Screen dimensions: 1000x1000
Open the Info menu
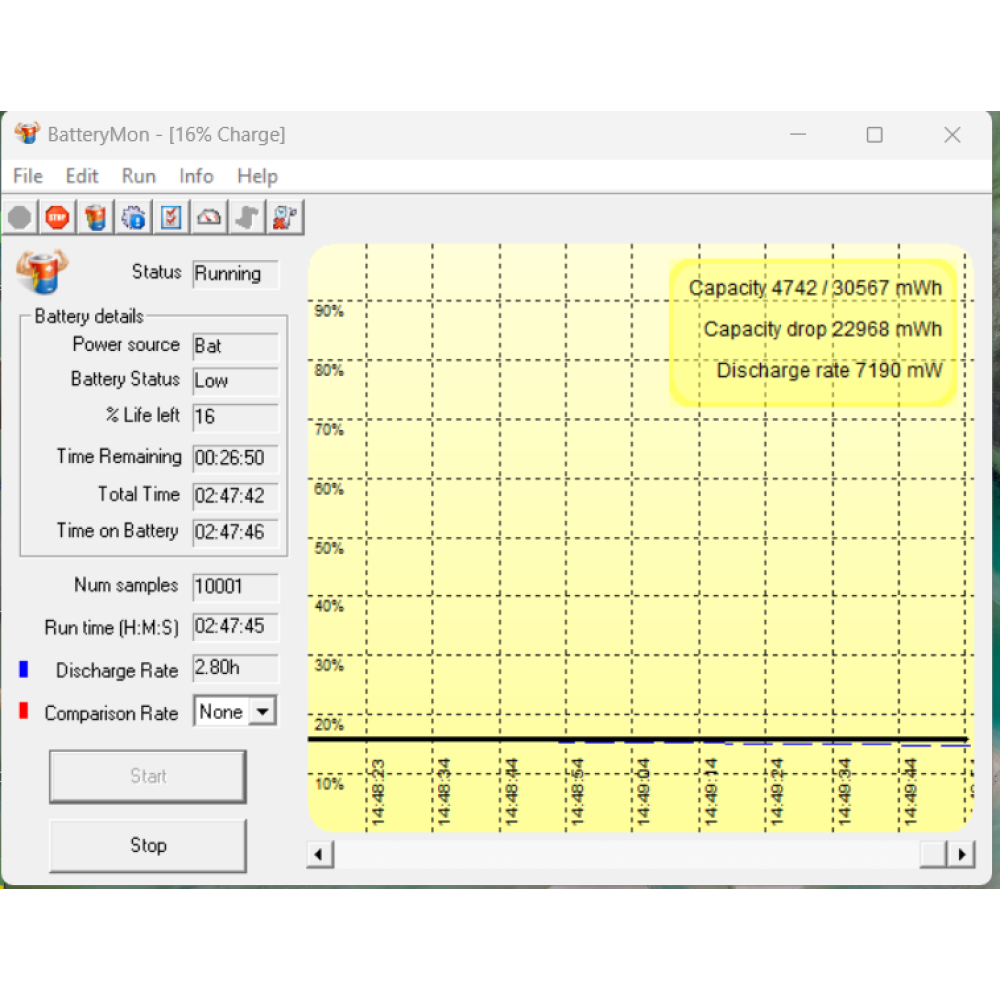tap(196, 176)
